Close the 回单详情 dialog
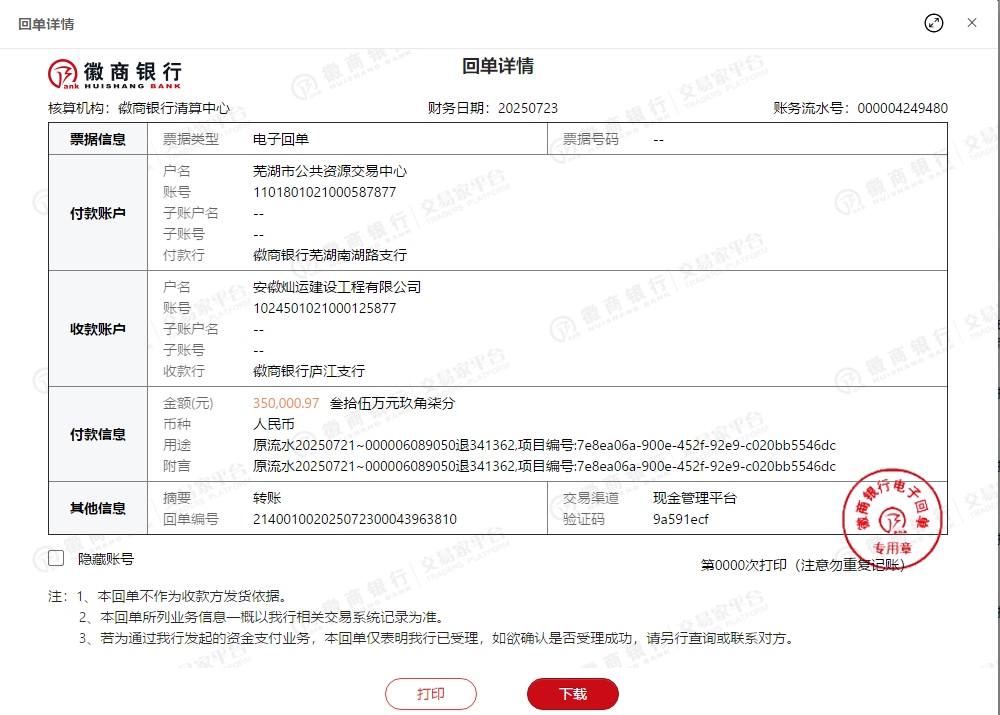Viewport: 1000px width, 715px height. click(972, 23)
